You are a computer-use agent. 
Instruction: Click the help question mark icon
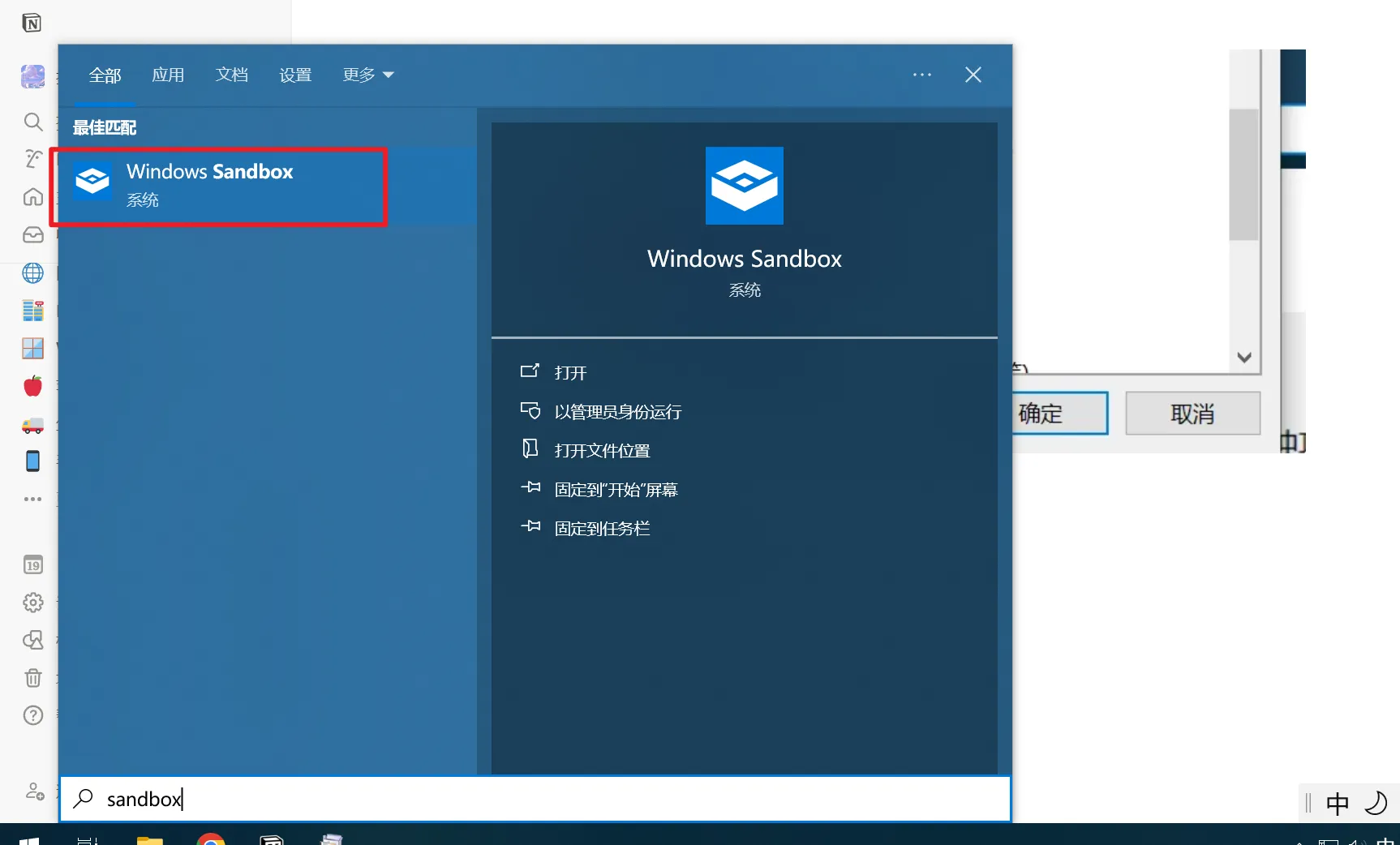[32, 715]
